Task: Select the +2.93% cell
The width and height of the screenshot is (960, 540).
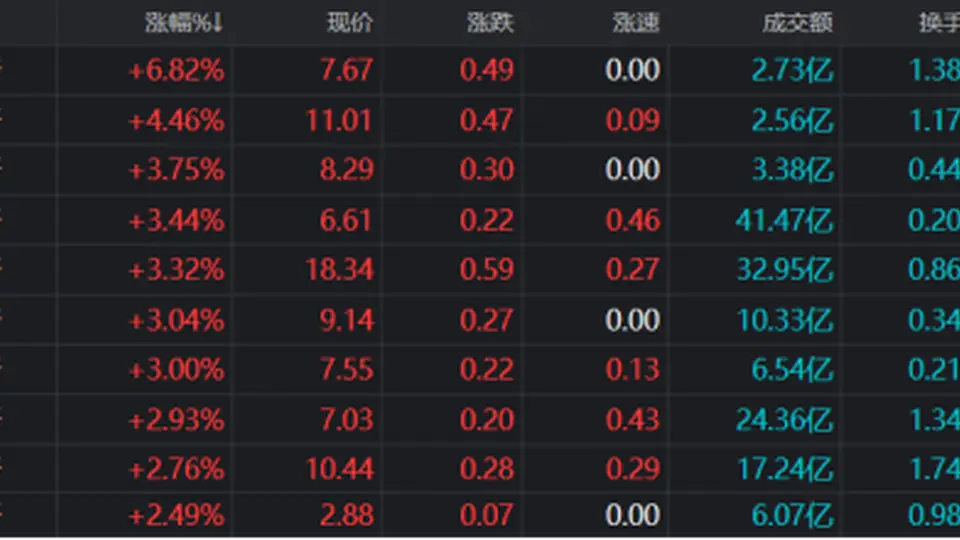Action: [x=176, y=420]
